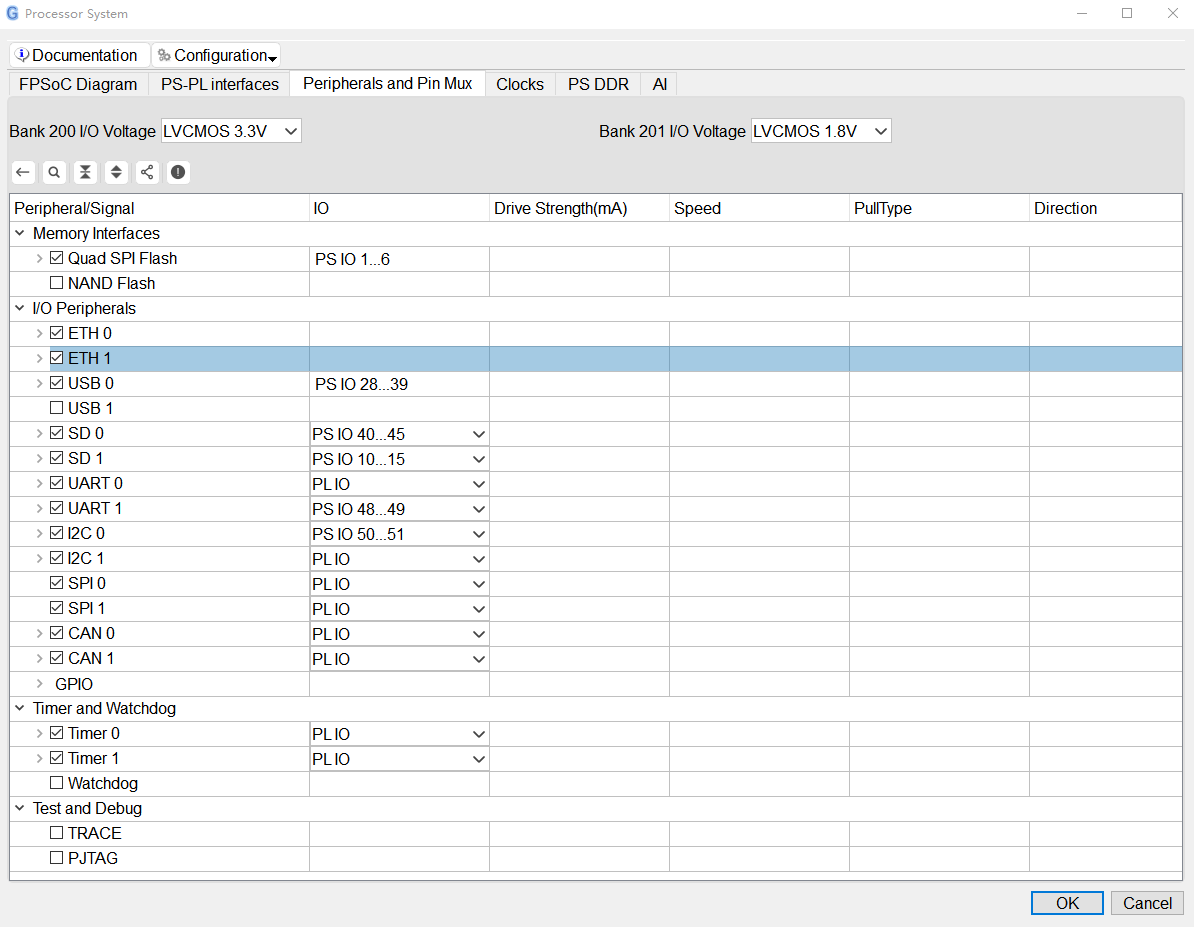Open the Timer 0 IO dropdown
This screenshot has width=1194, height=927.
click(399, 734)
